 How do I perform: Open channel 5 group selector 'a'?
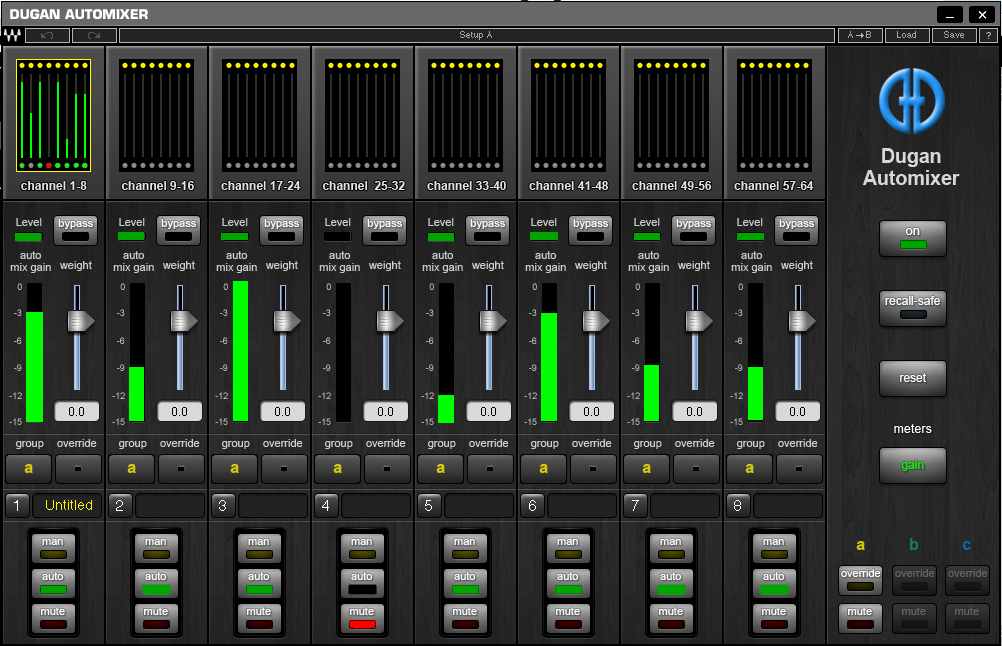click(x=440, y=468)
